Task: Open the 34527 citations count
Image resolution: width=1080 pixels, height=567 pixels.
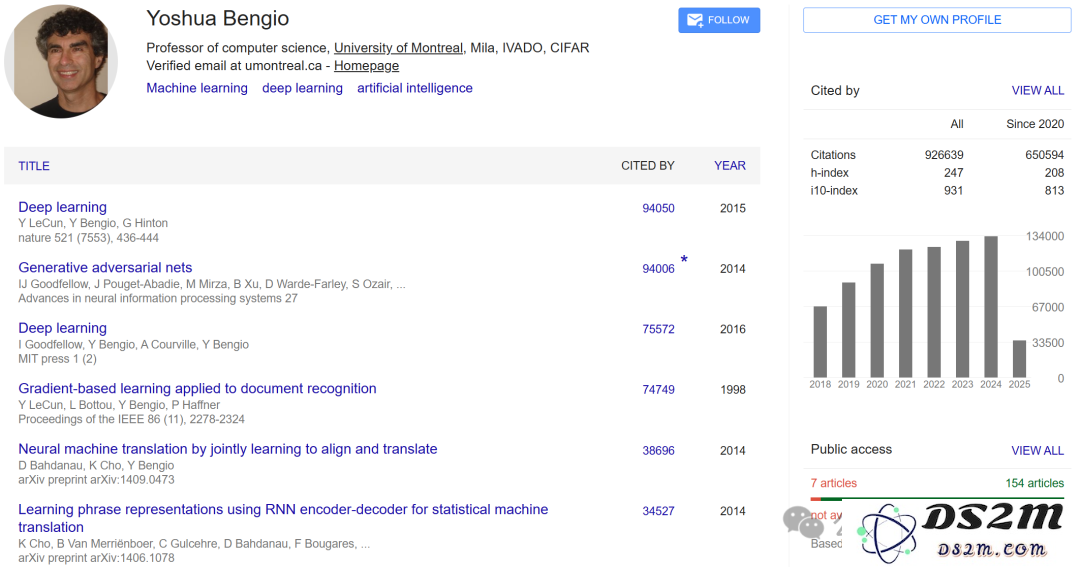Action: point(658,511)
